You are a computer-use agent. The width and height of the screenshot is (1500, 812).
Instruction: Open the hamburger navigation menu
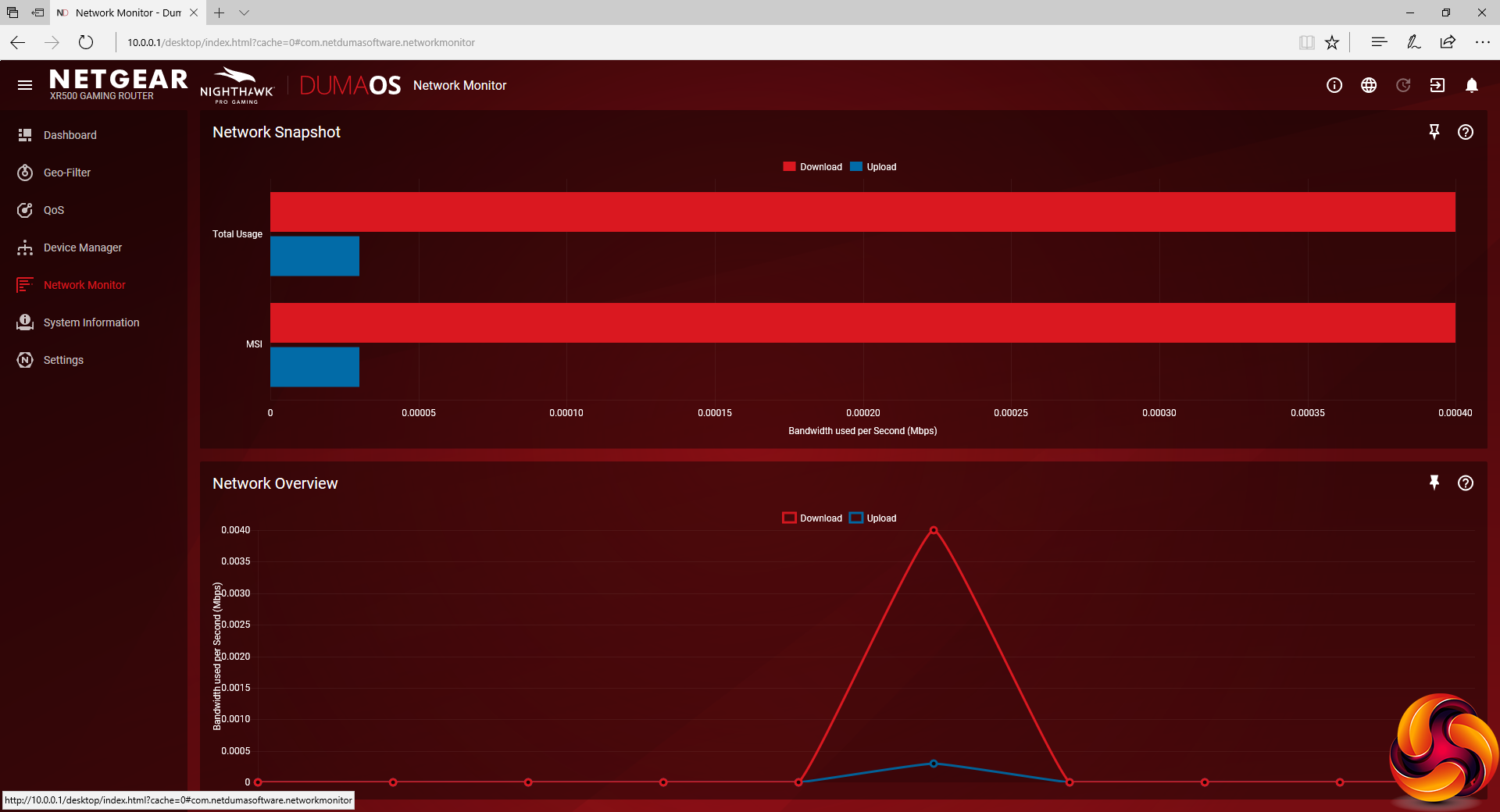tap(25, 85)
